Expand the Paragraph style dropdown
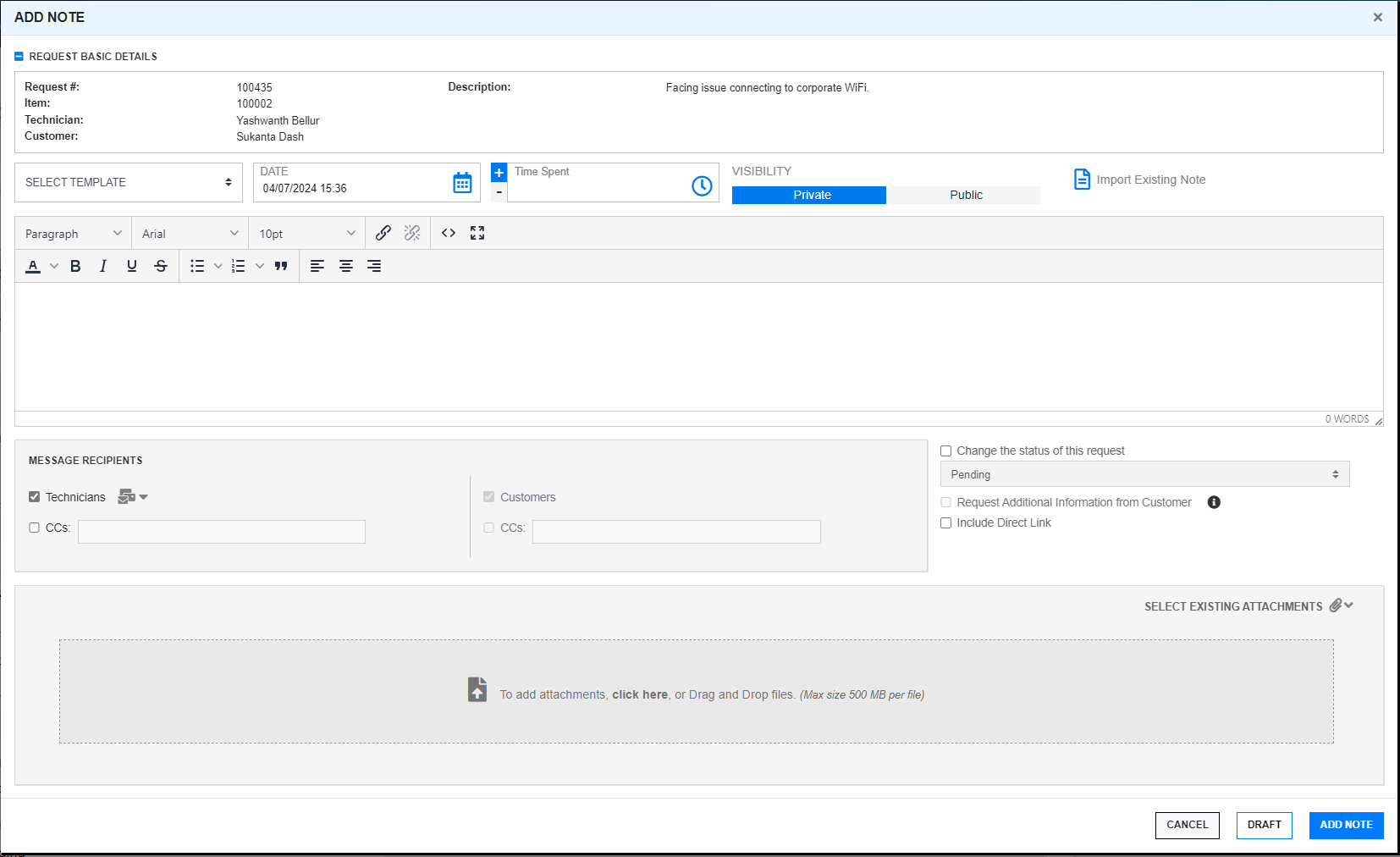The width and height of the screenshot is (1400, 857). click(x=74, y=234)
